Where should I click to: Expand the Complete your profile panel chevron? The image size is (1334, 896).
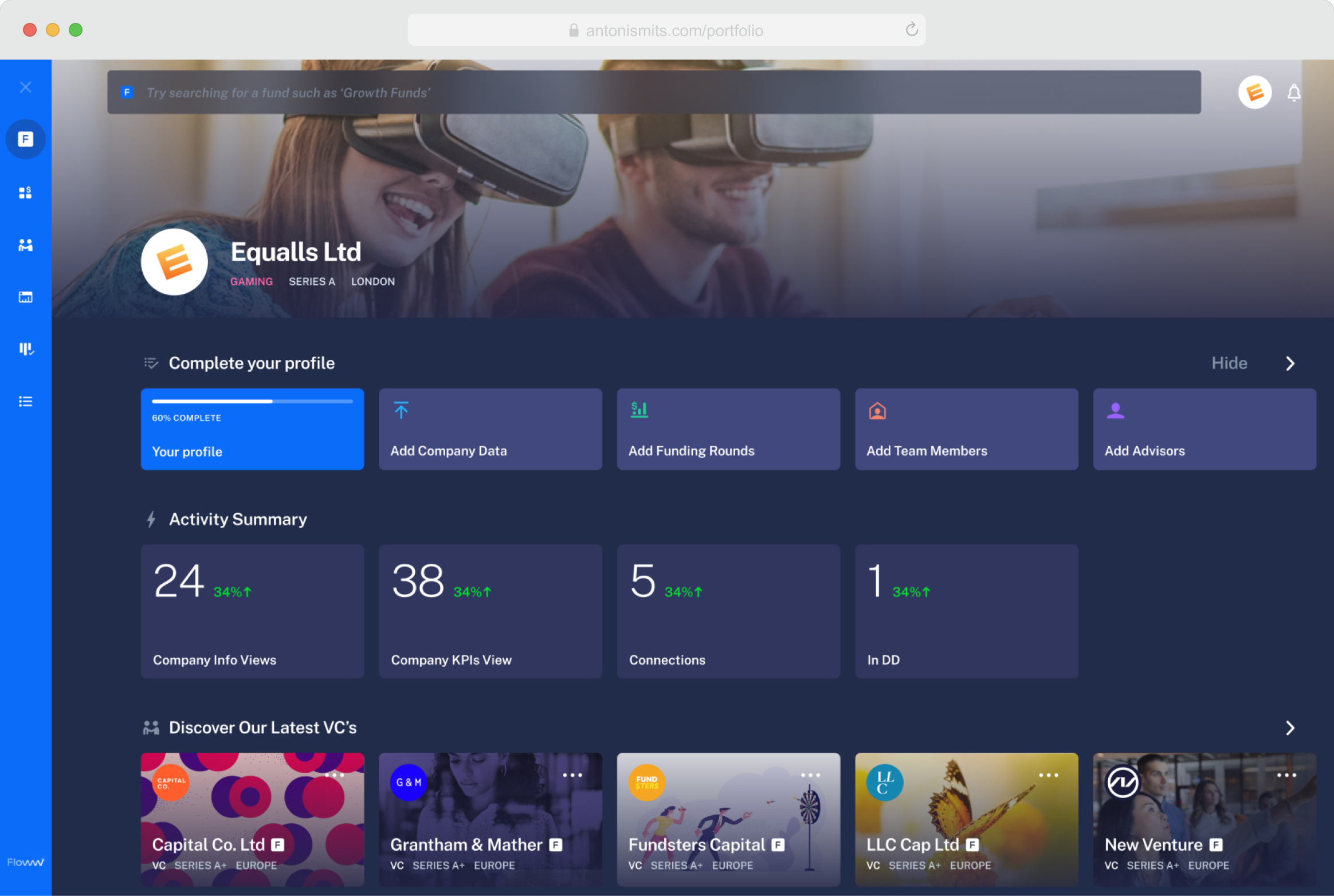point(1290,363)
